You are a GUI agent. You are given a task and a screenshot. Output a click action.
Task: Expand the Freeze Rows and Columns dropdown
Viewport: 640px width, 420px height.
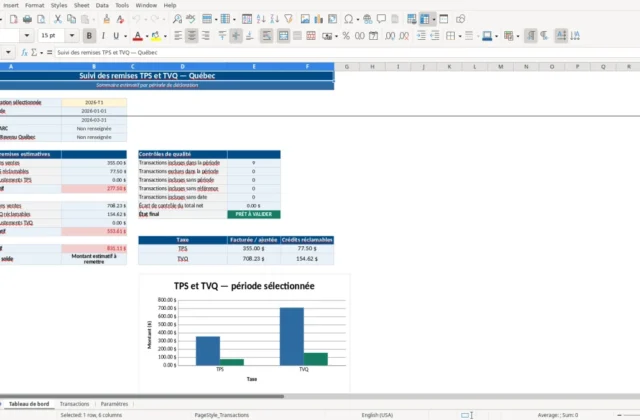tap(433, 19)
